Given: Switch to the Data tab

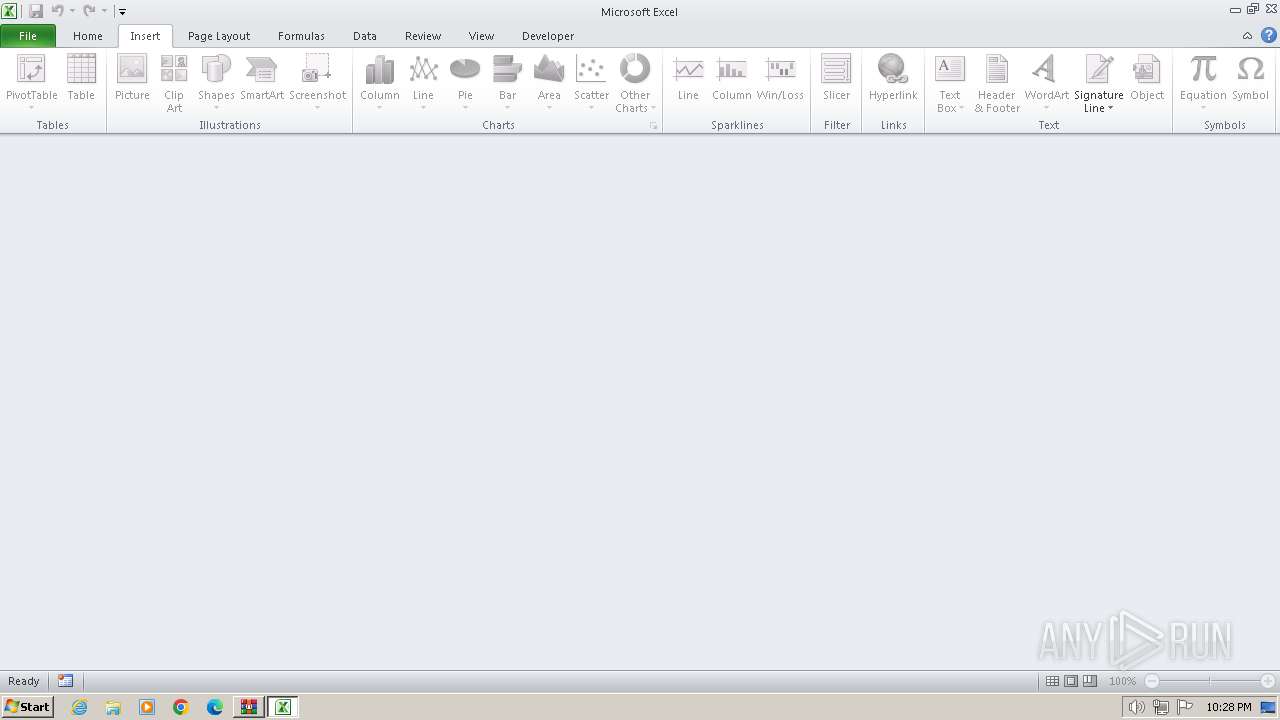Looking at the screenshot, I should pos(365,36).
